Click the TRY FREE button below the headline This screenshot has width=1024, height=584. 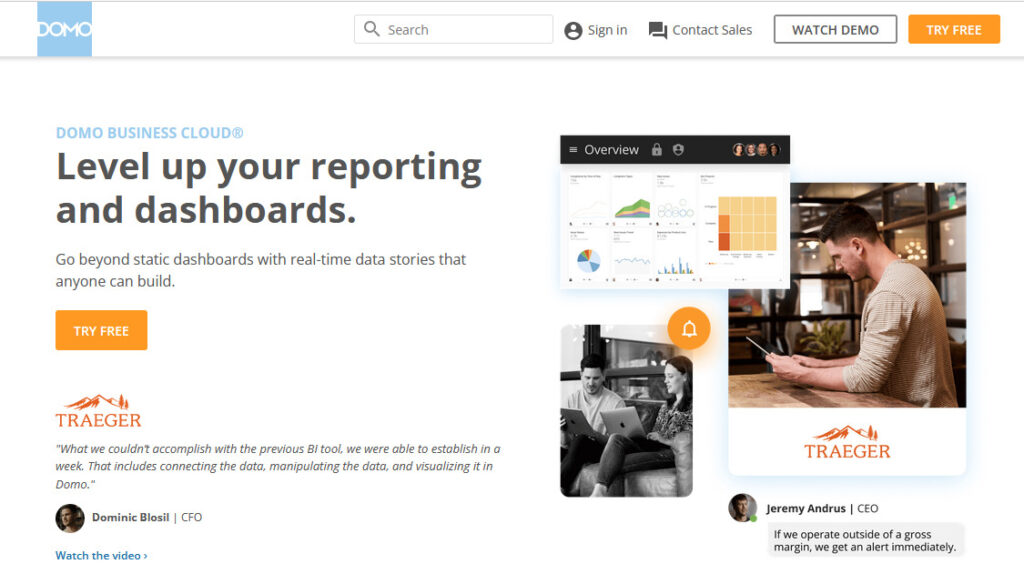(x=101, y=331)
